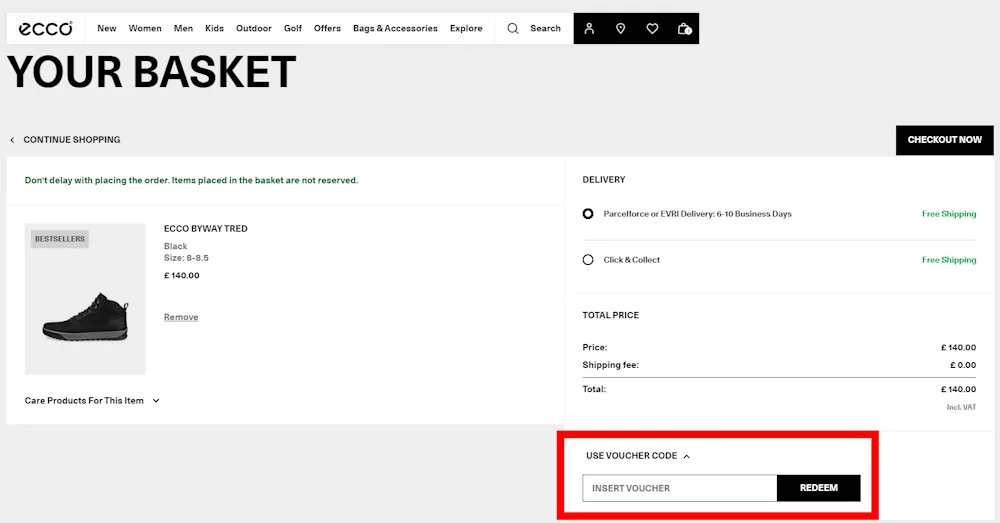The image size is (1000, 523).
Task: Click the item price £ 140.00 under product
Action: click(x=182, y=276)
